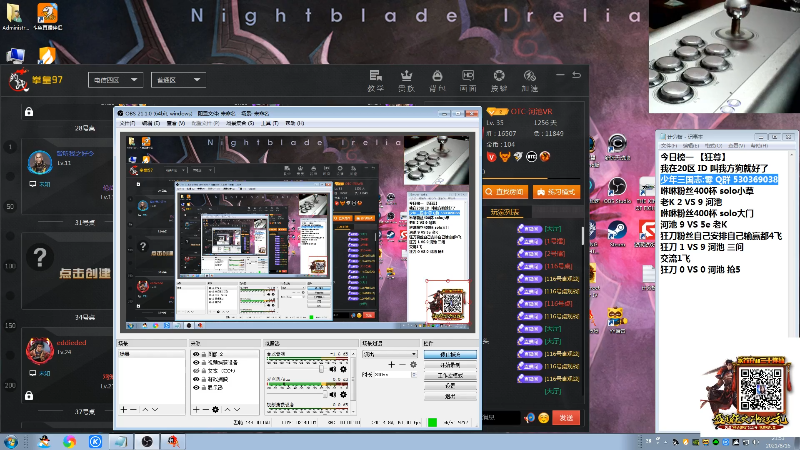Move selected source down in OBS
The height and width of the screenshot is (450, 800).
pyautogui.click(x=237, y=409)
